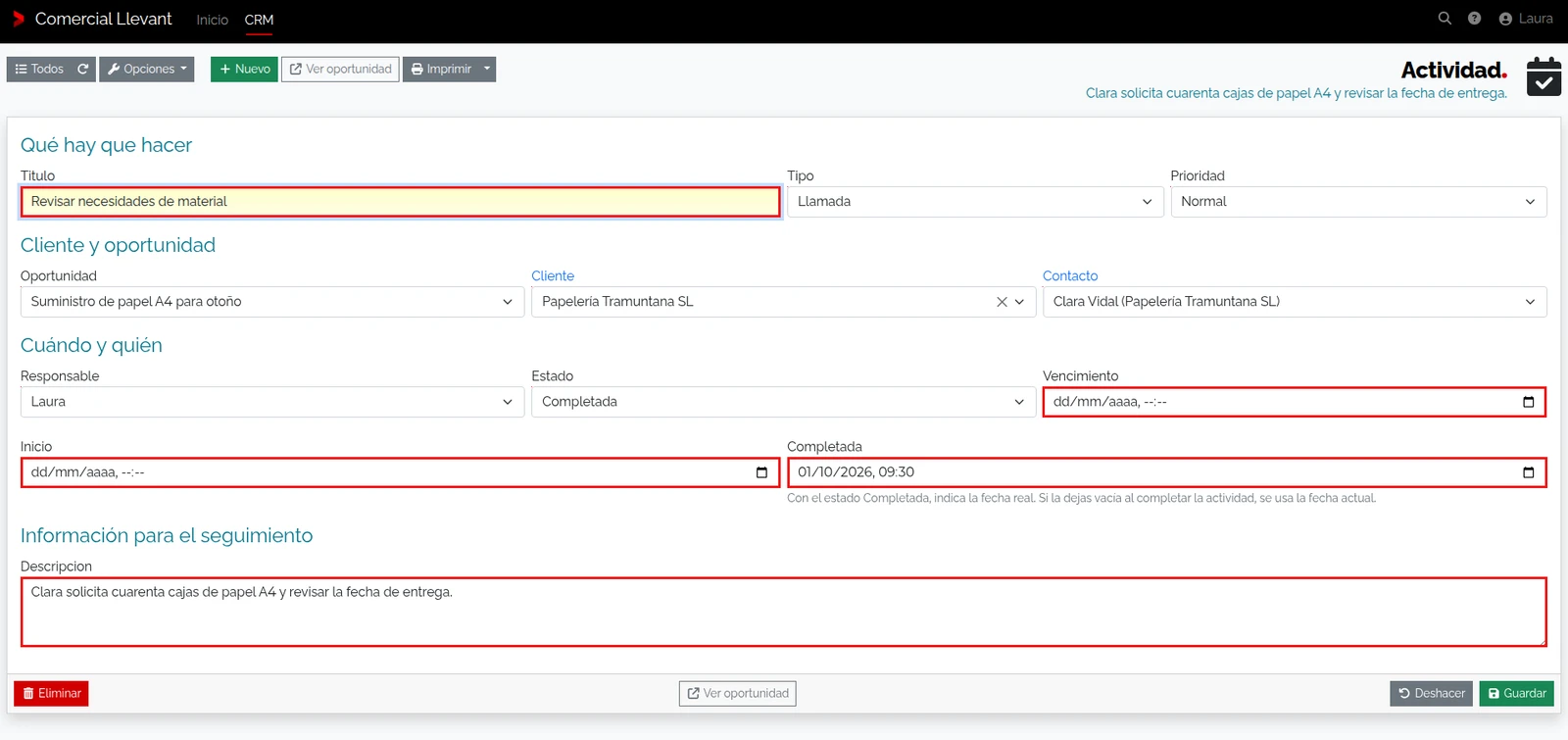Show the Todos list of activities

[x=39, y=69]
